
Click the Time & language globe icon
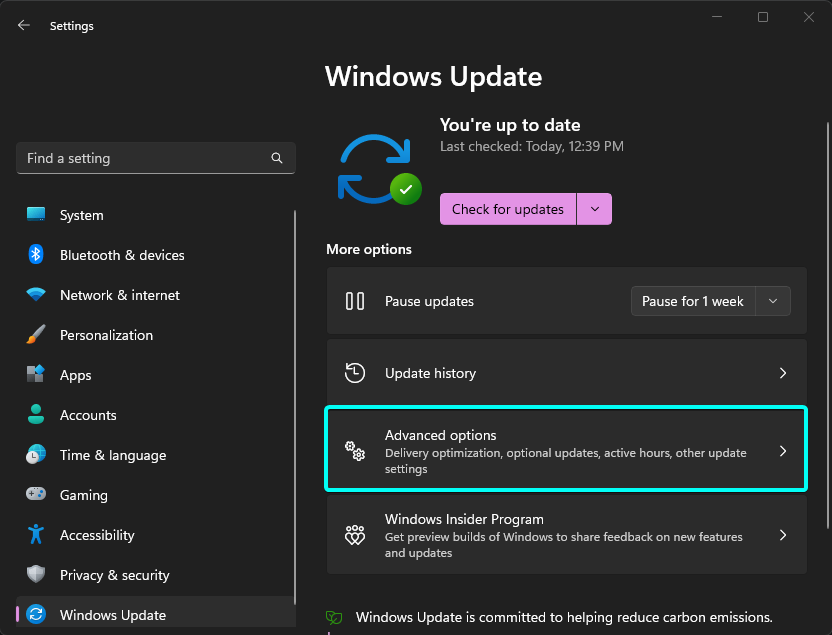click(36, 455)
